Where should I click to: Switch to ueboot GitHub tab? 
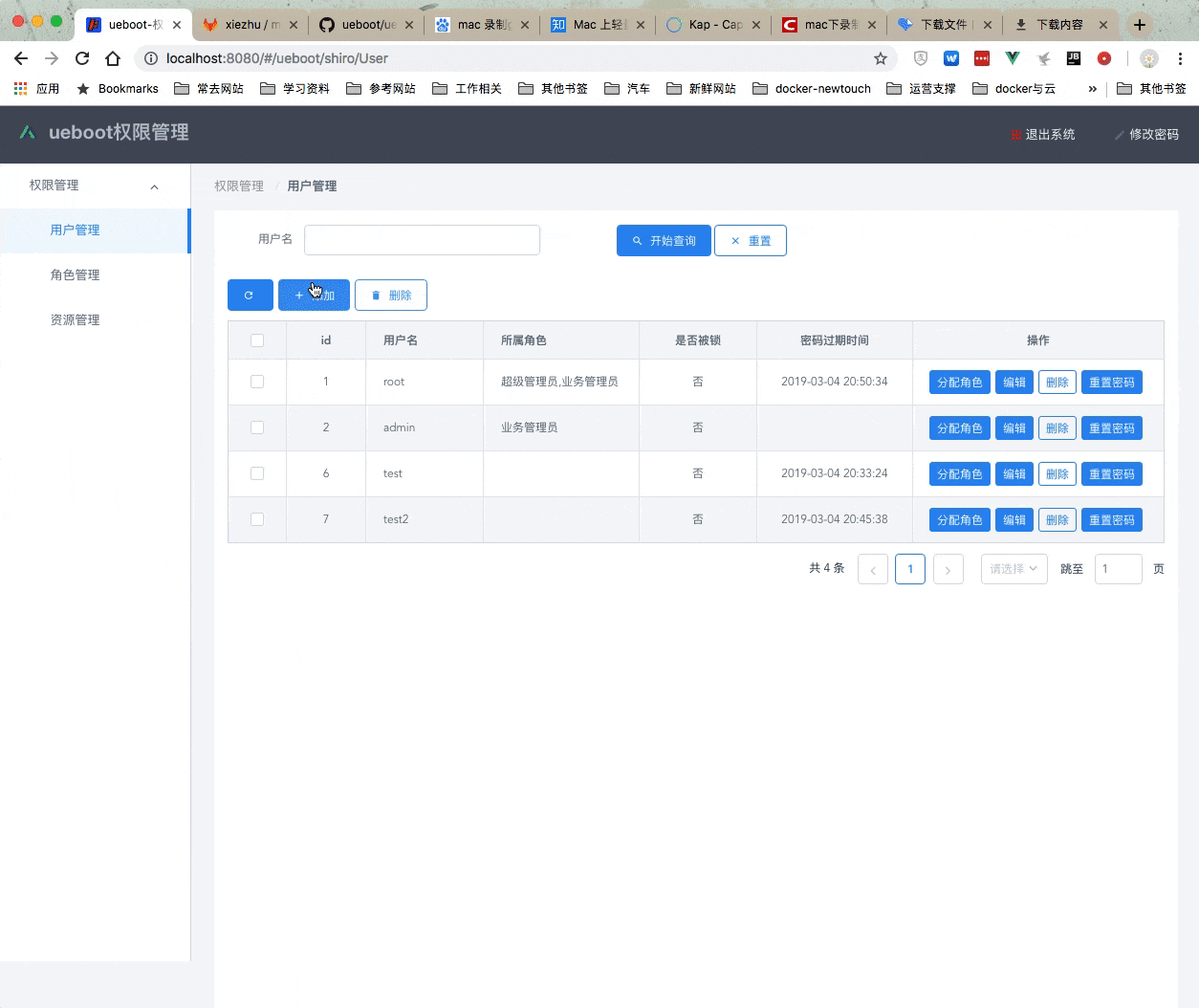[367, 25]
